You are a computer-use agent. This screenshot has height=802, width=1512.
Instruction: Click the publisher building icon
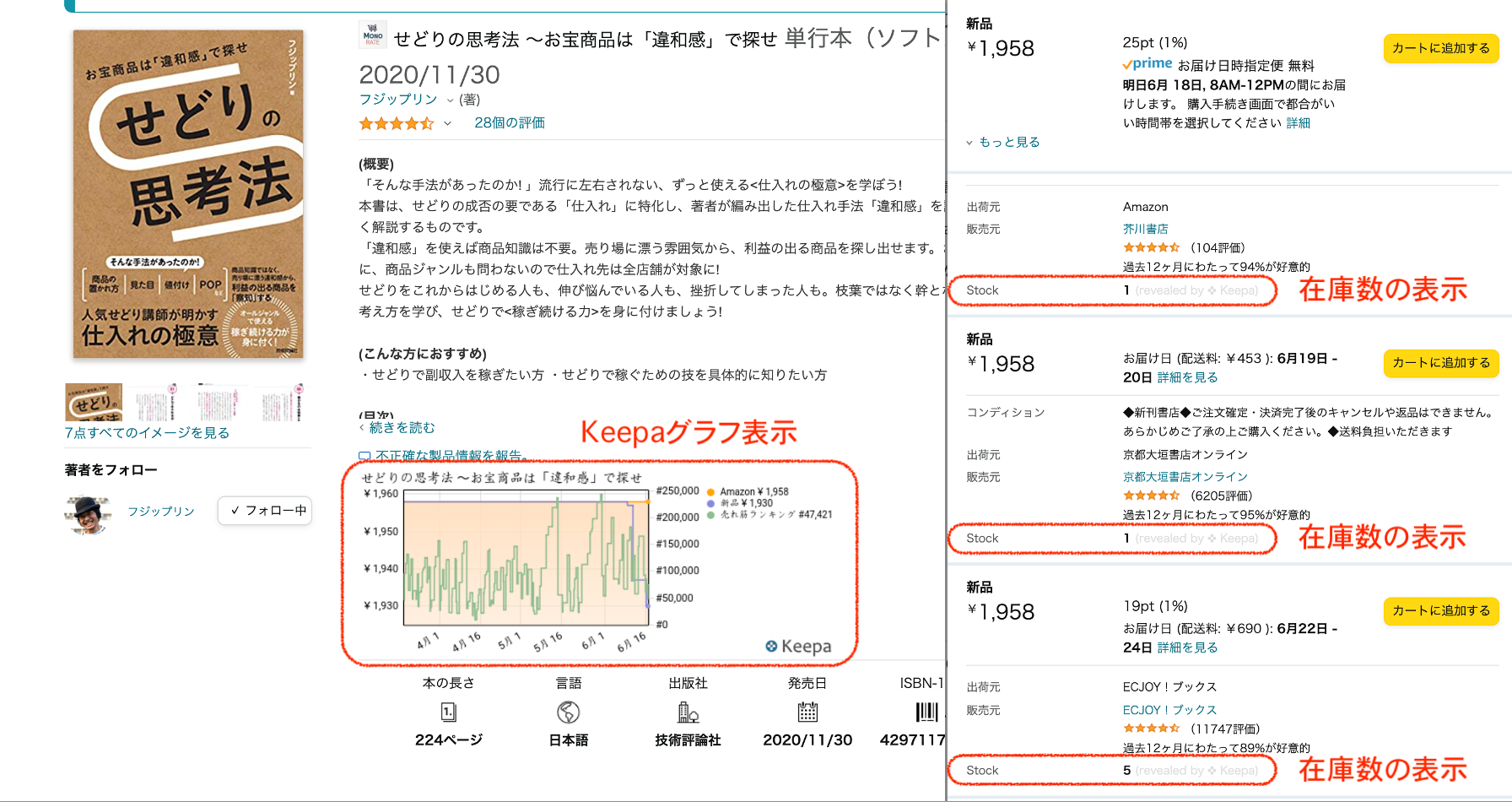pos(688,713)
